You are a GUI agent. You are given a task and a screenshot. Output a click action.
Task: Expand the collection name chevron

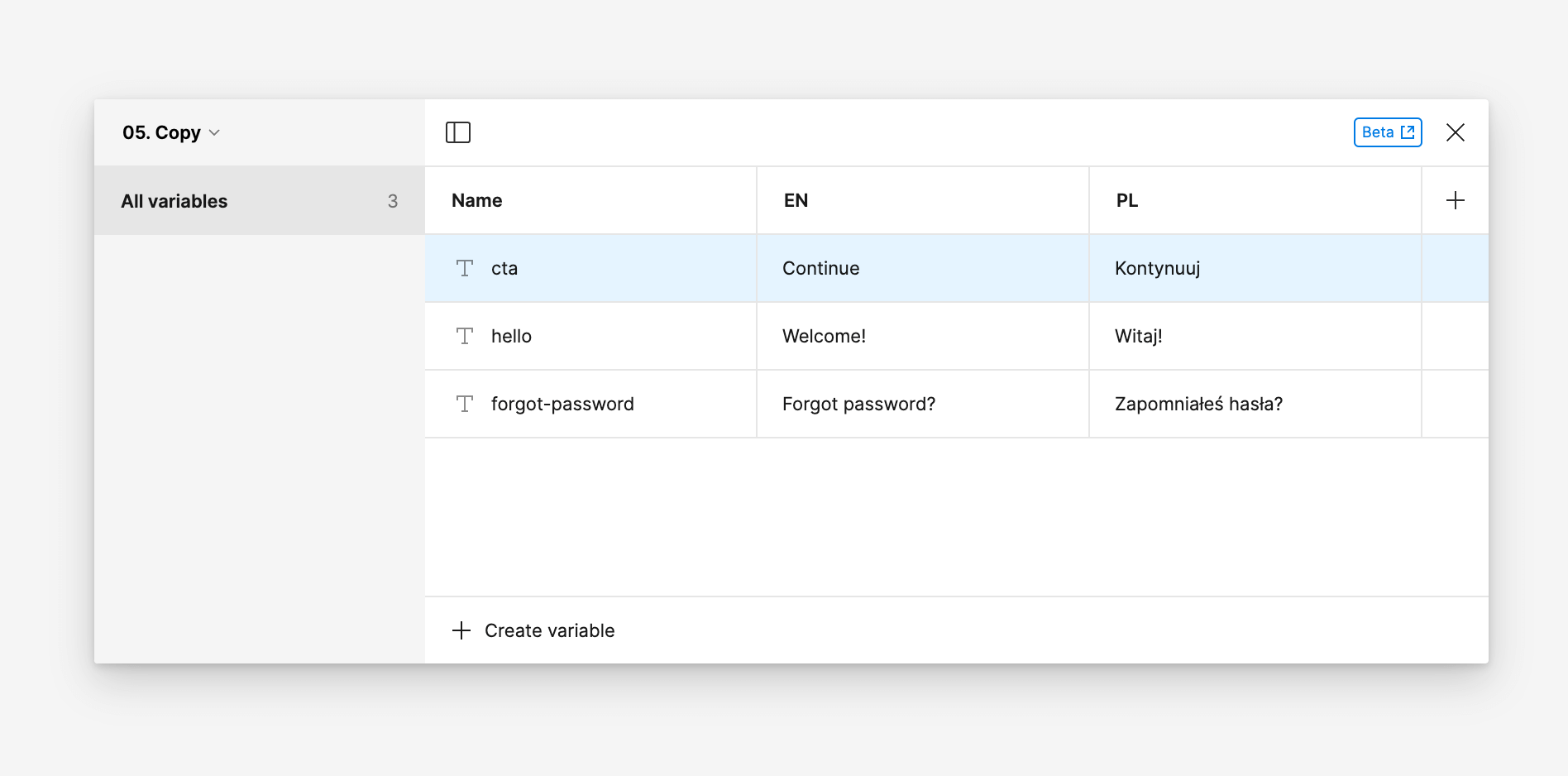pyautogui.click(x=214, y=132)
